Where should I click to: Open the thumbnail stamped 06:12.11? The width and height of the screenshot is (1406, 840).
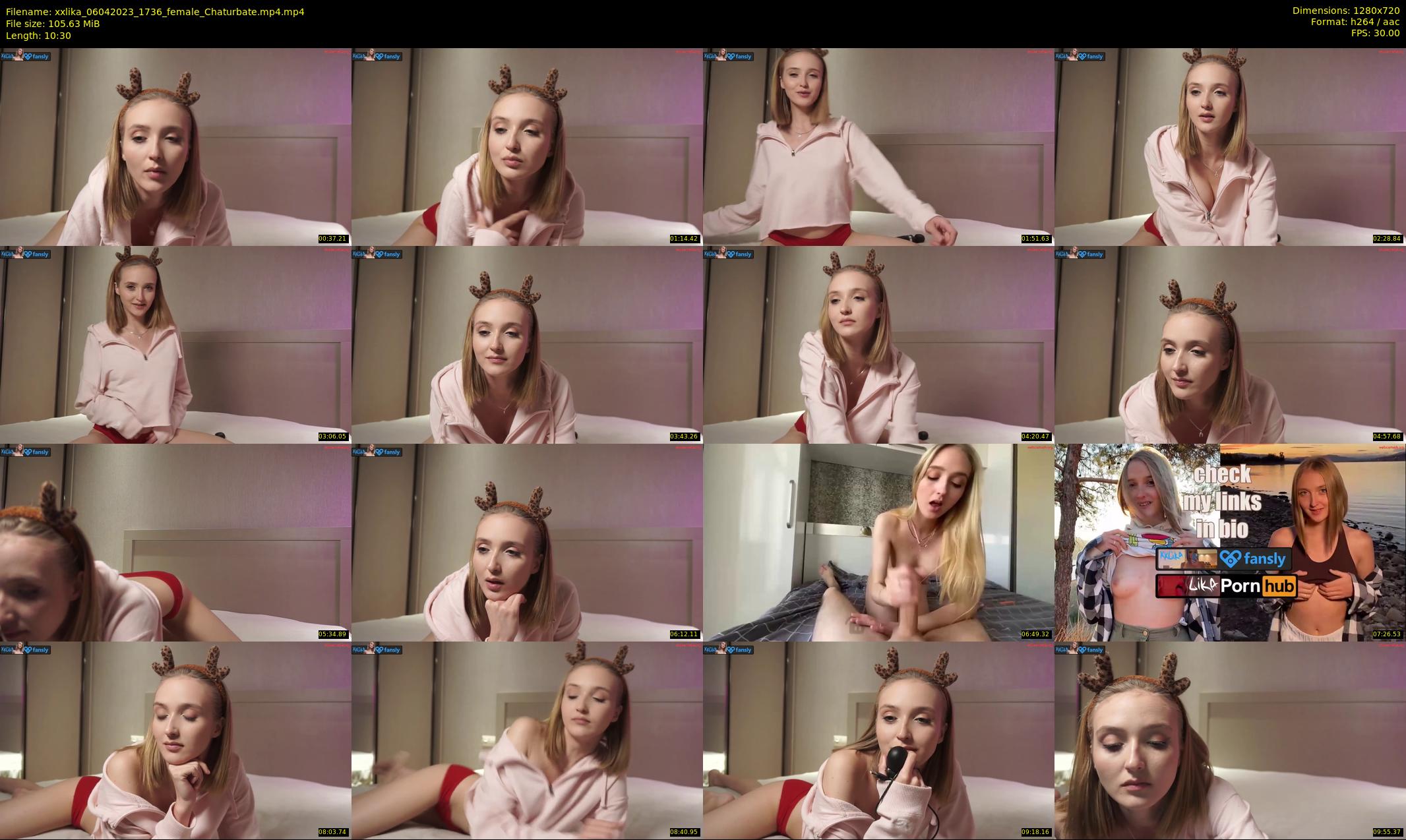coord(527,542)
